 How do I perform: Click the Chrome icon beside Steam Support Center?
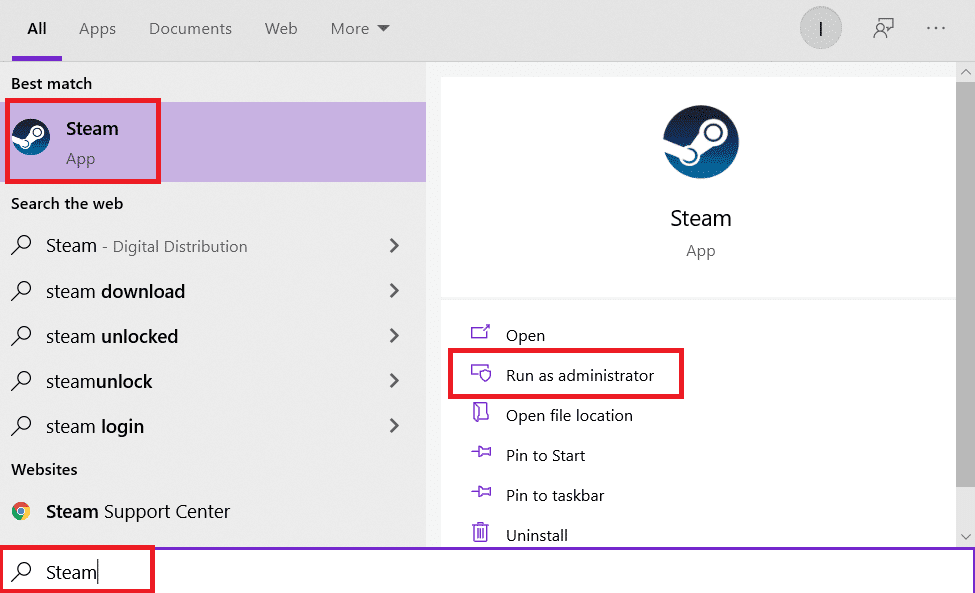[x=23, y=511]
